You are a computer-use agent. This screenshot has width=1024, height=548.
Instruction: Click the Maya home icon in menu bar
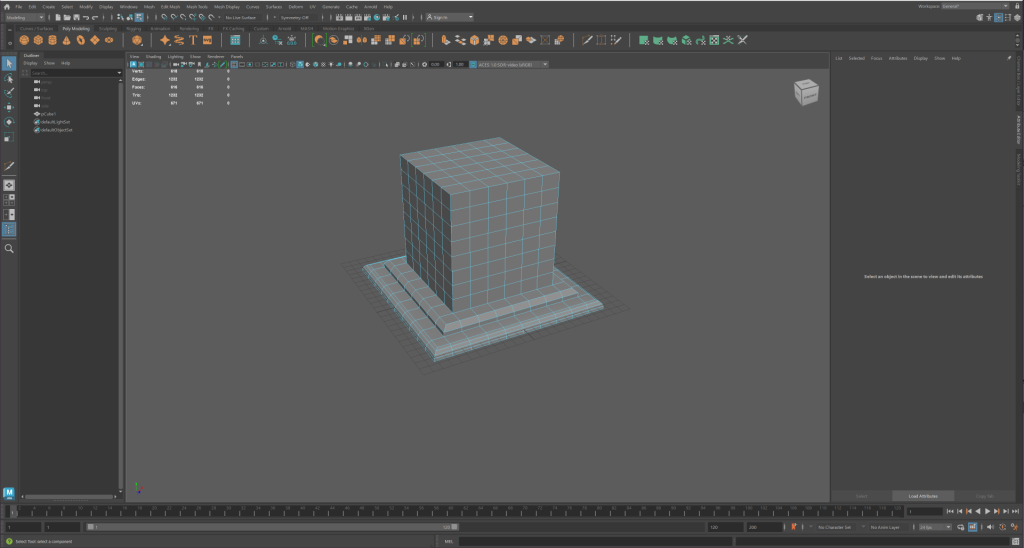point(6,6)
